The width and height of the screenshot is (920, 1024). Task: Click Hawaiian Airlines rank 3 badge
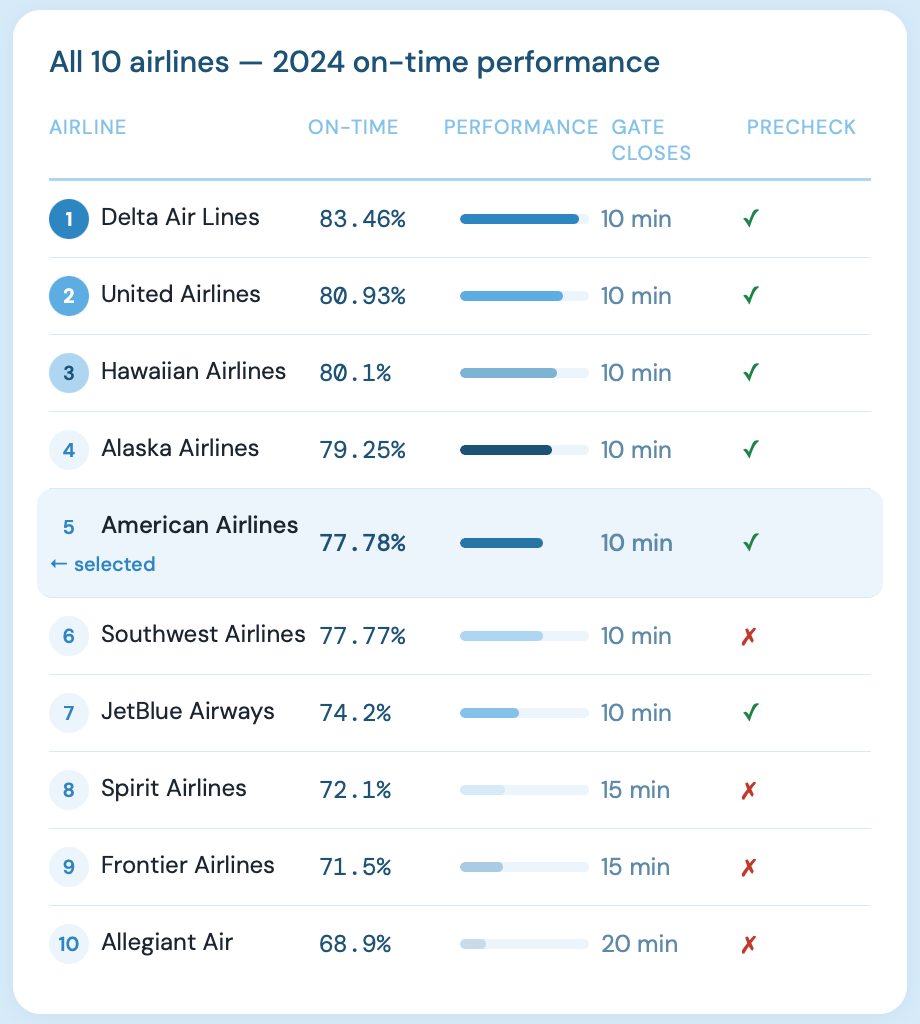pyautogui.click(x=69, y=373)
